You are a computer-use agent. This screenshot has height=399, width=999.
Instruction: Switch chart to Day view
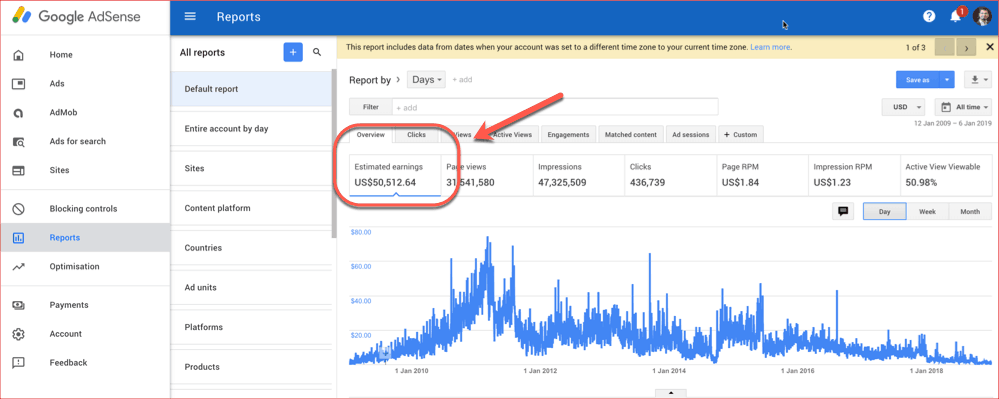(x=884, y=212)
